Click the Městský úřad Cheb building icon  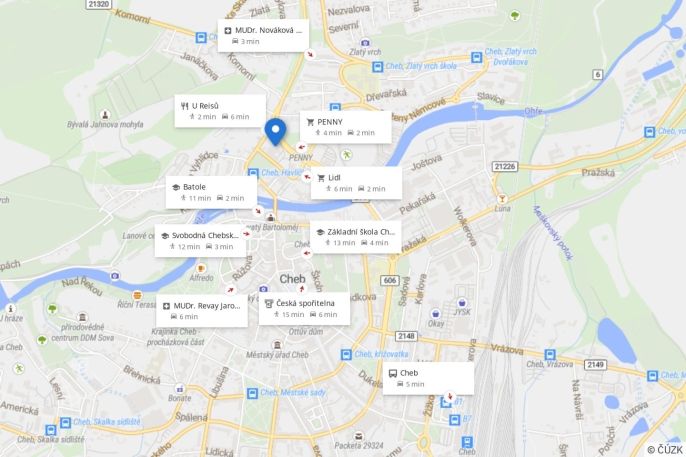pyautogui.click(x=276, y=345)
